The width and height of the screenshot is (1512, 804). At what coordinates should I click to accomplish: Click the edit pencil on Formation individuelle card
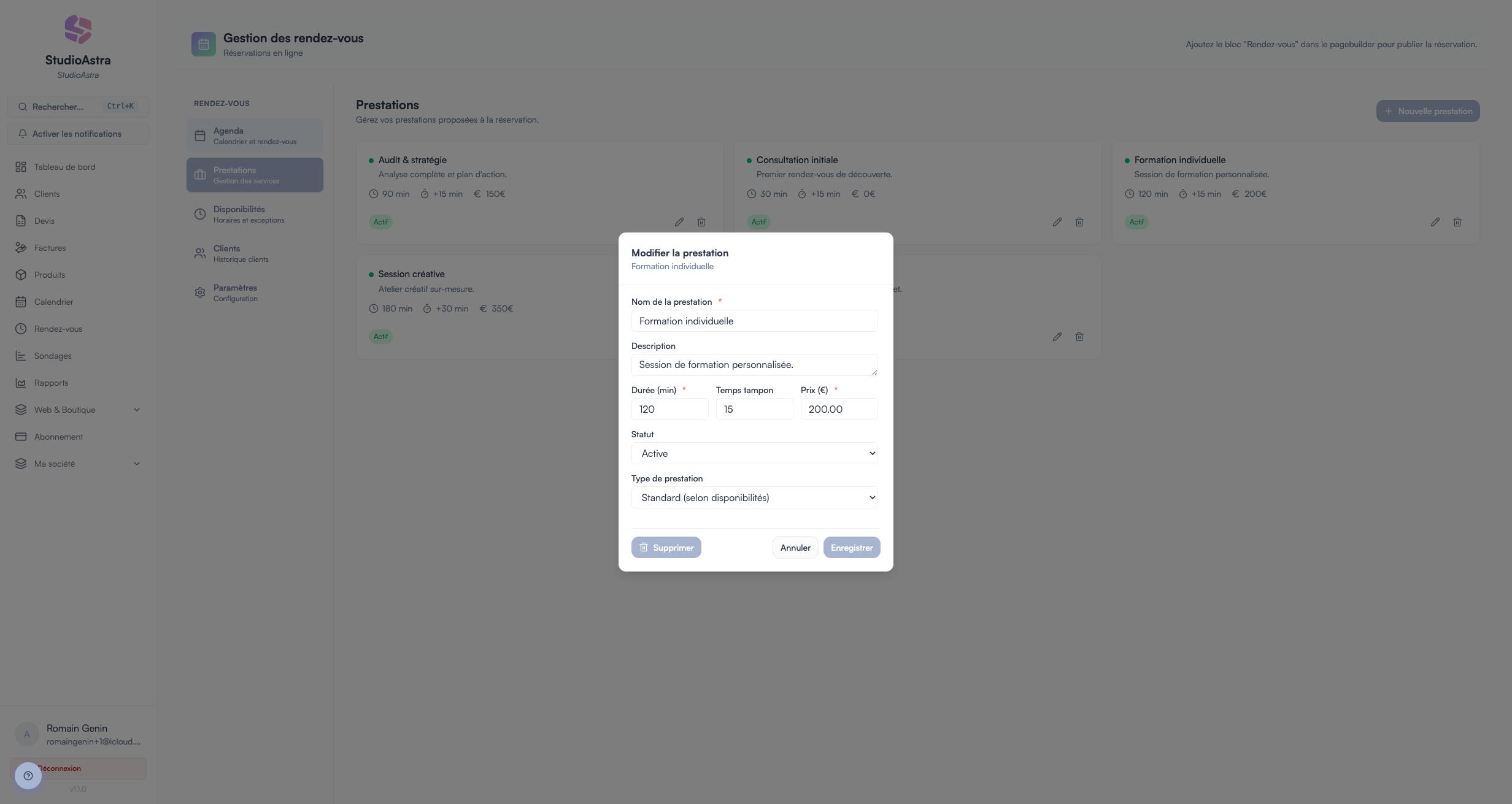click(x=1435, y=222)
